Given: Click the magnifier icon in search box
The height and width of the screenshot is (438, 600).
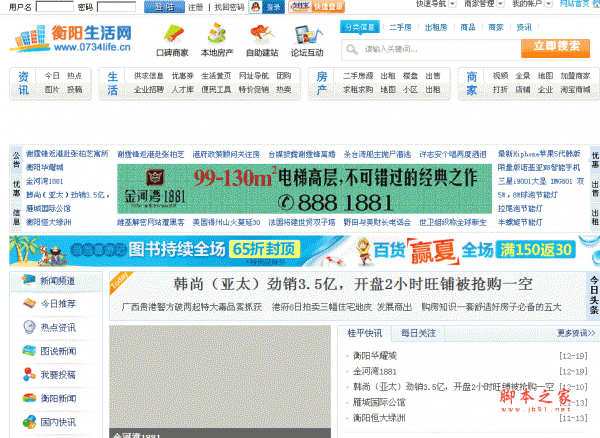Looking at the screenshot, I should tap(352, 49).
